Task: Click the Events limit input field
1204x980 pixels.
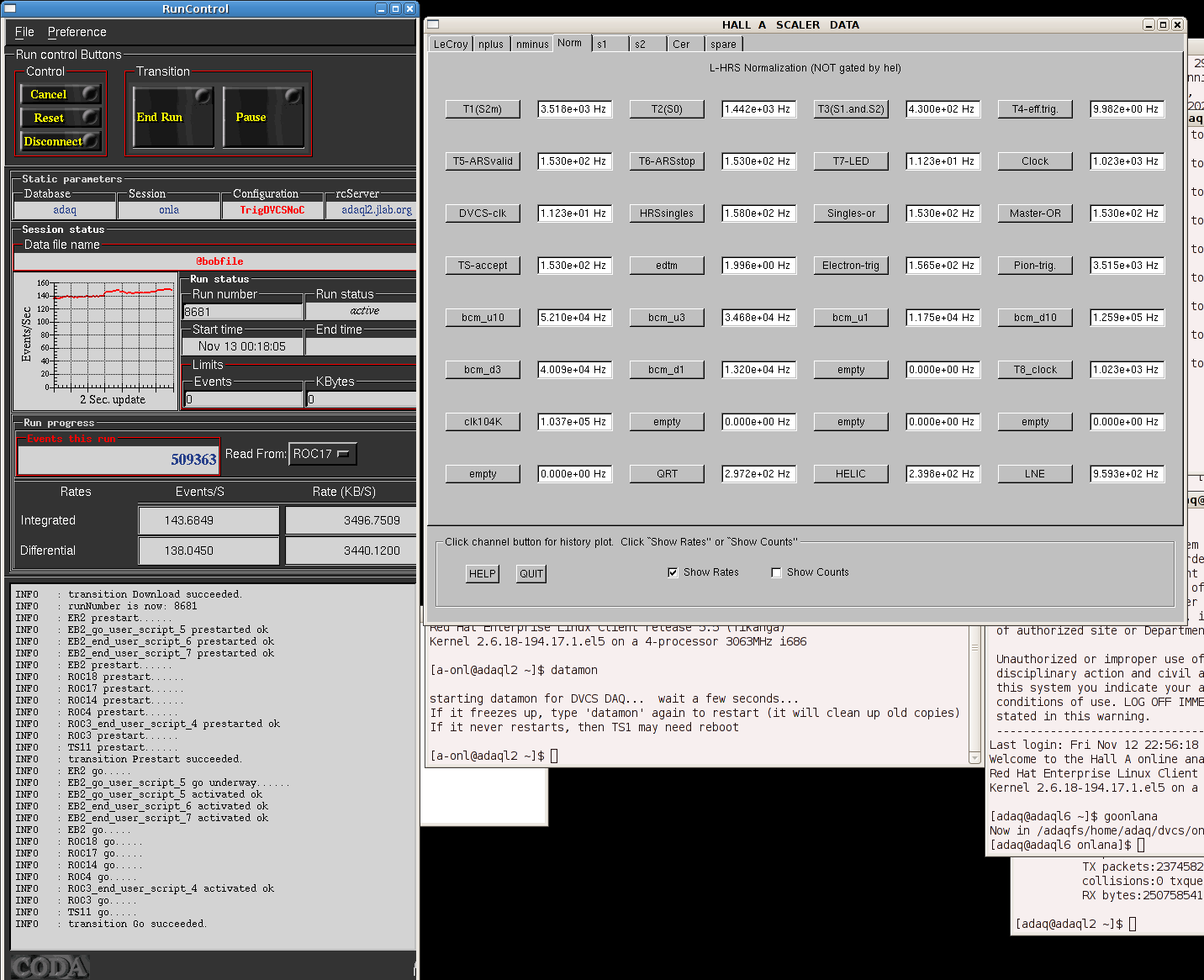Action: (x=244, y=399)
